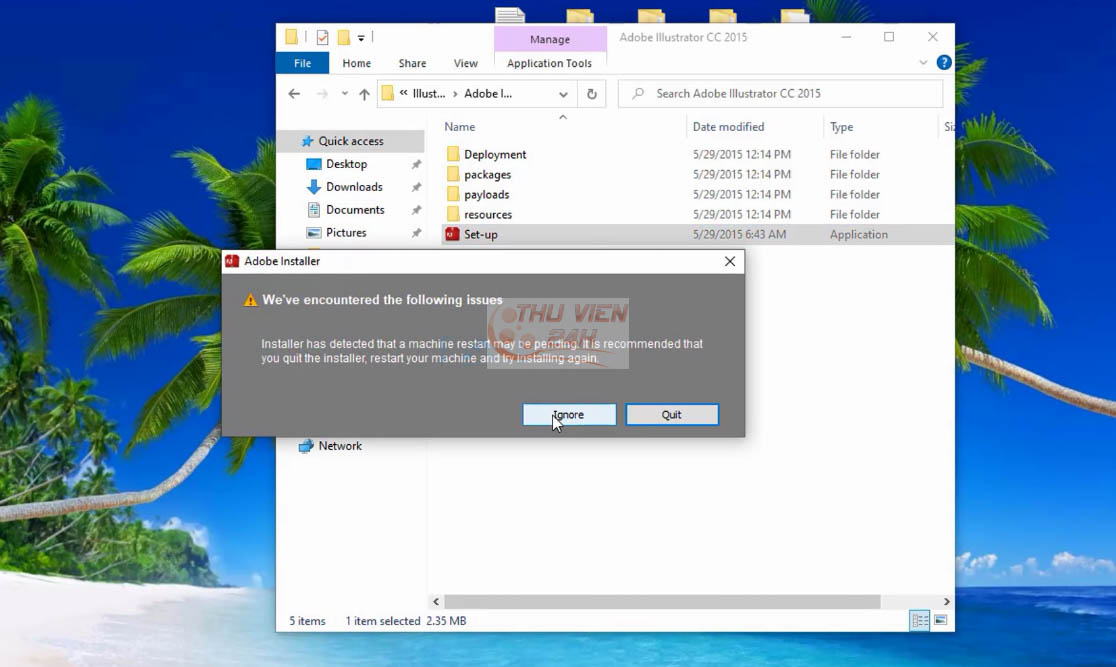The width and height of the screenshot is (1116, 667).
Task: Open Explorer Help via question mark icon
Action: 944,63
